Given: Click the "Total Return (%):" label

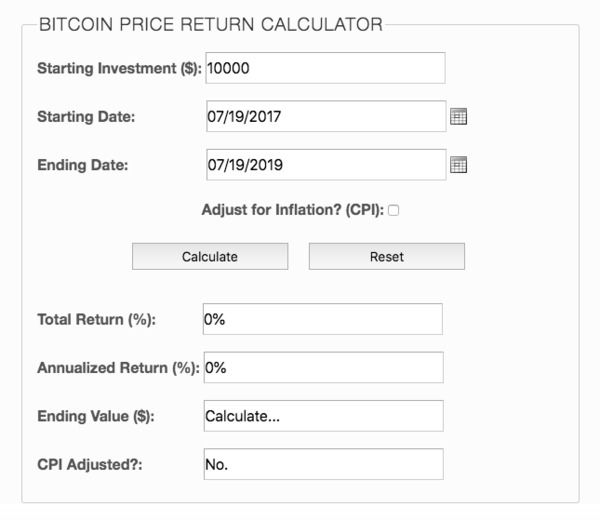Looking at the screenshot, I should (x=96, y=319).
